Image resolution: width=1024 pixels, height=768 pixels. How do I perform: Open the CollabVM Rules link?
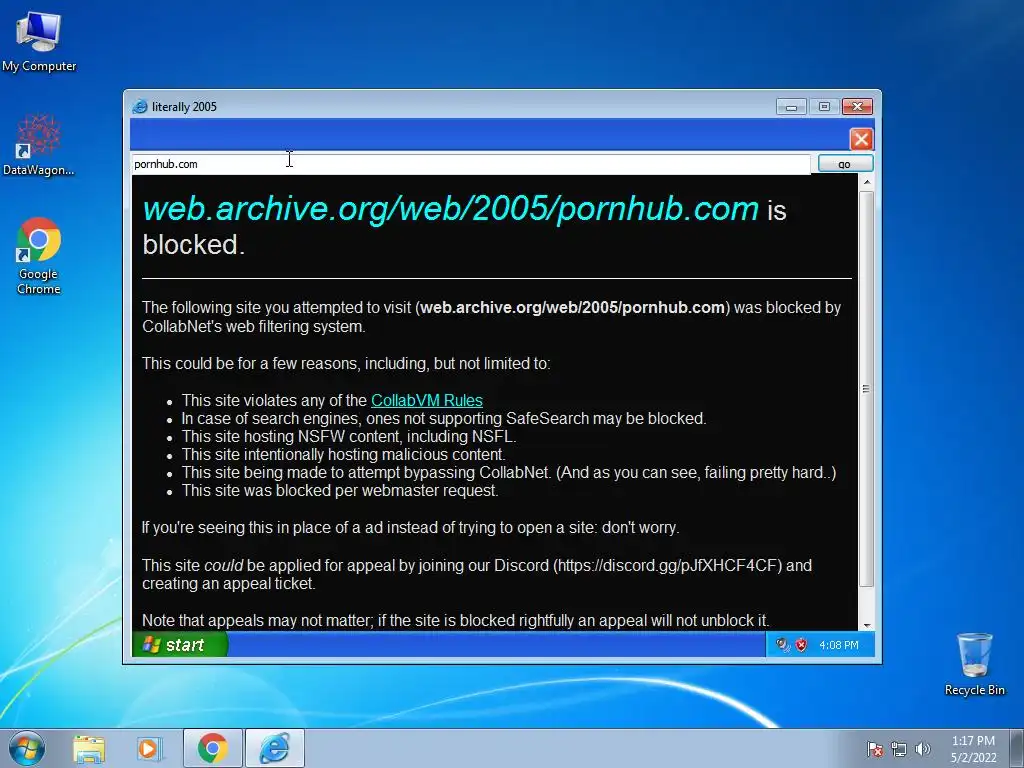426,400
